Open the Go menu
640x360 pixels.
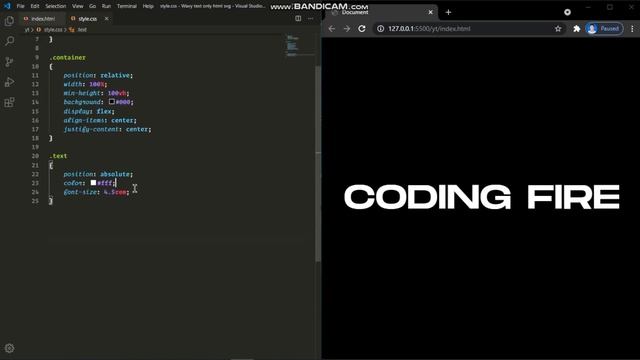(93, 6)
